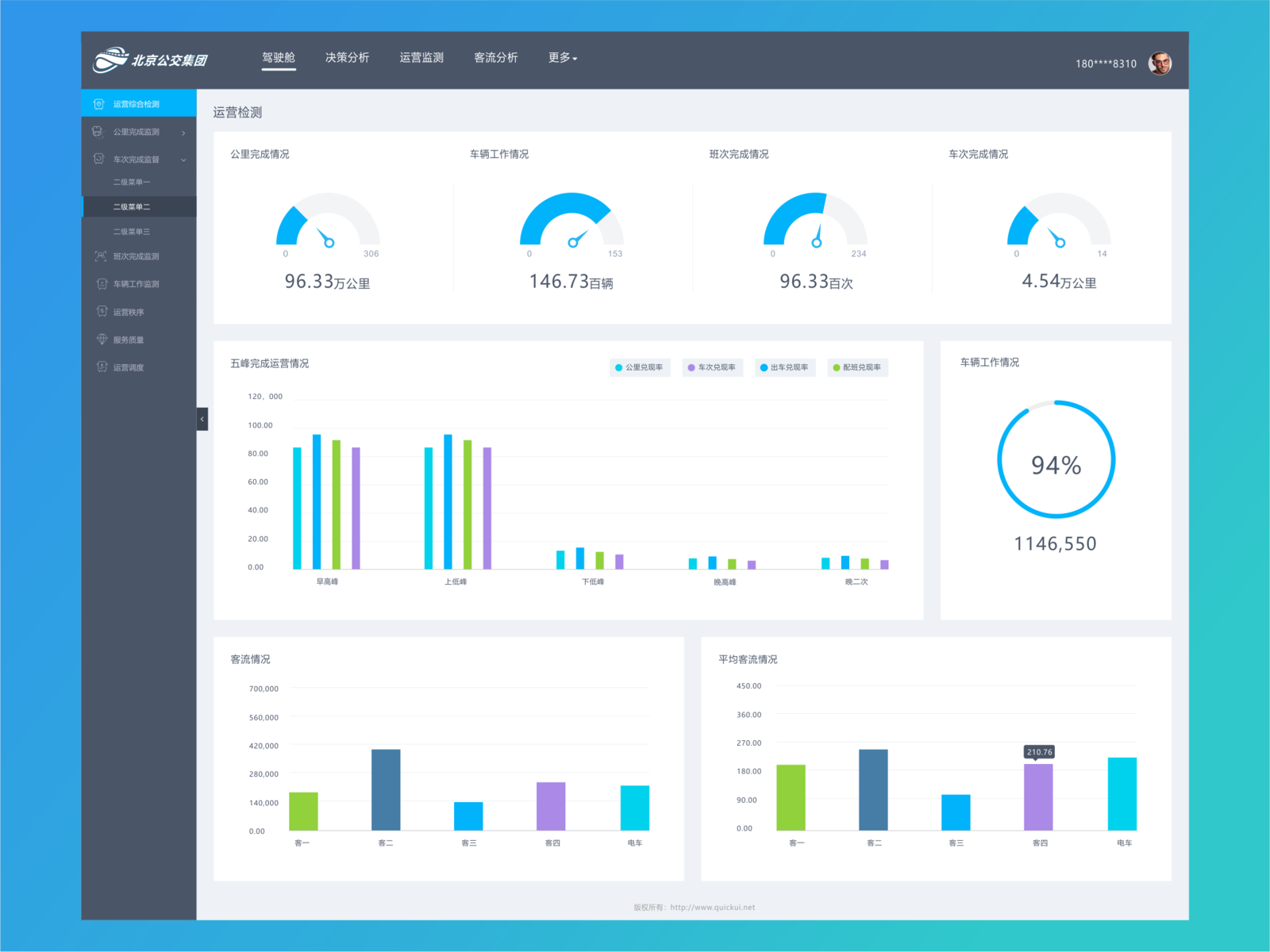Toggle the 配班兑现率 legend item
The image size is (1270, 952).
click(x=857, y=367)
